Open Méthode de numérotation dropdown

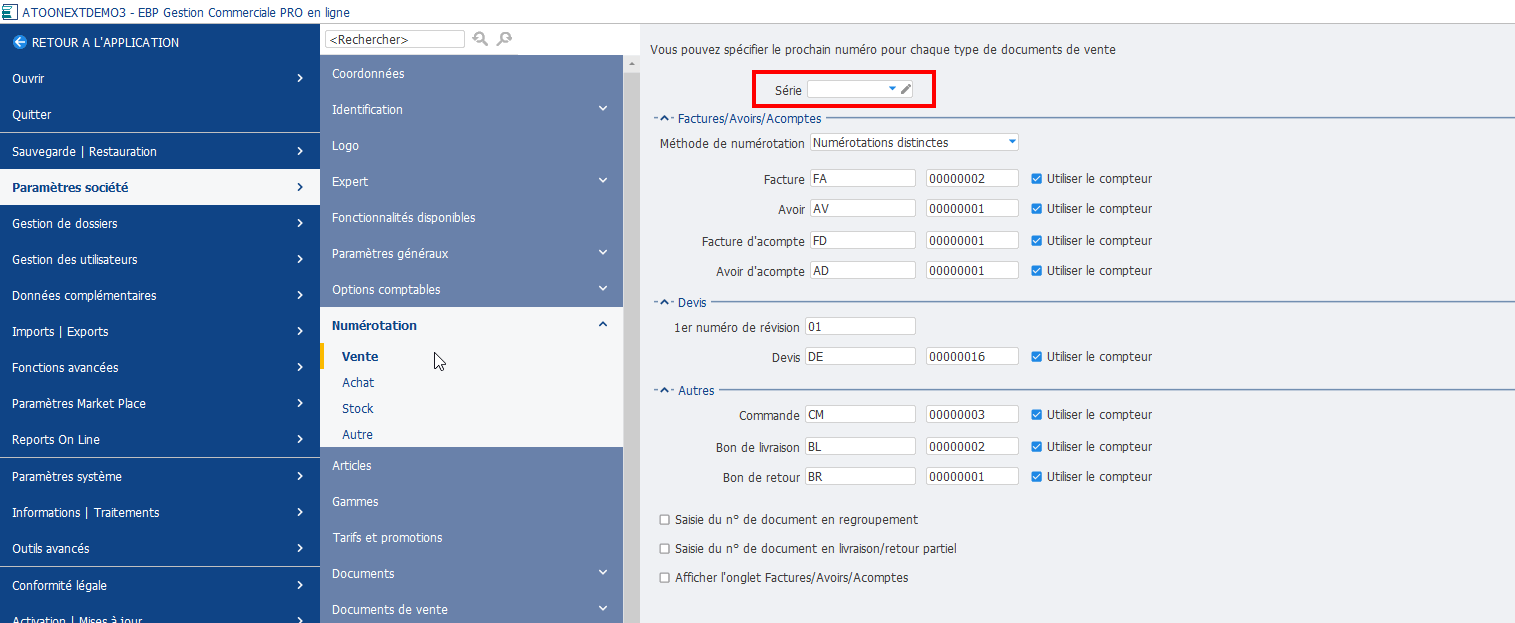[x=1012, y=143]
